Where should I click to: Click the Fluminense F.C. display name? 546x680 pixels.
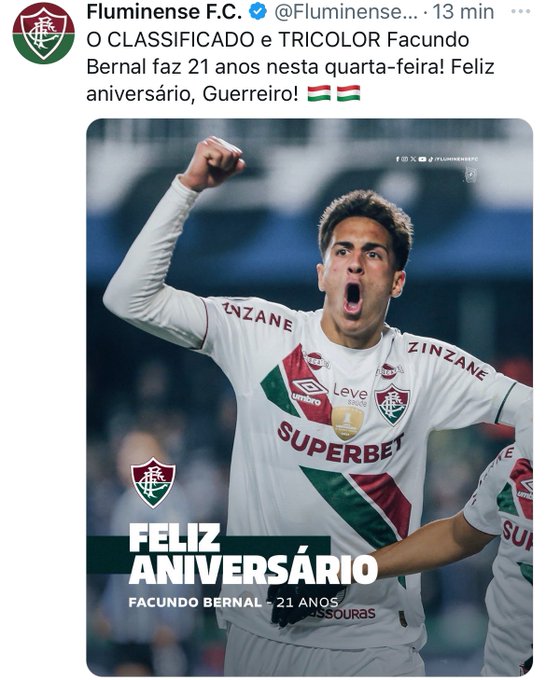point(164,12)
